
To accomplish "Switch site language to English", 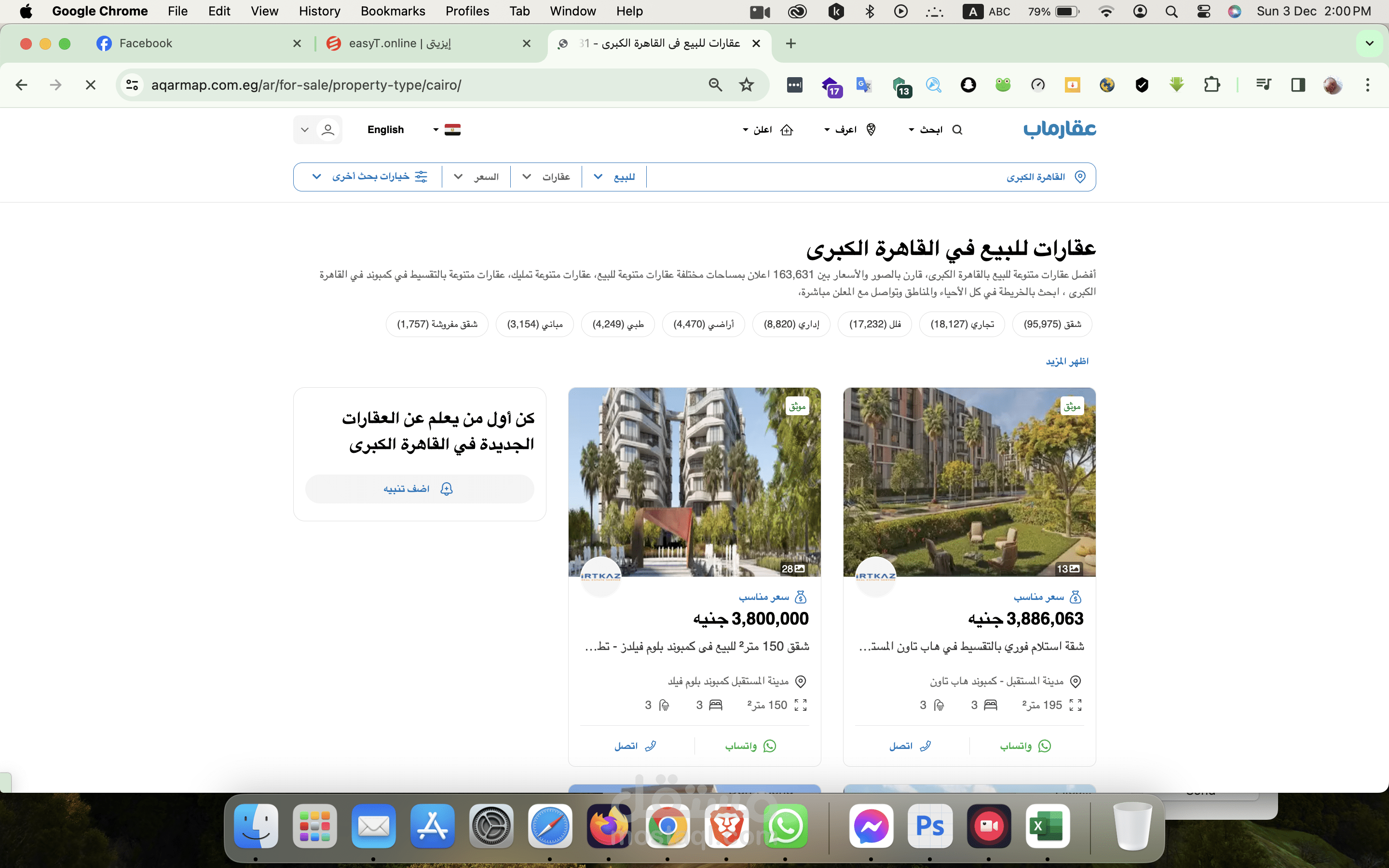I will click(386, 130).
